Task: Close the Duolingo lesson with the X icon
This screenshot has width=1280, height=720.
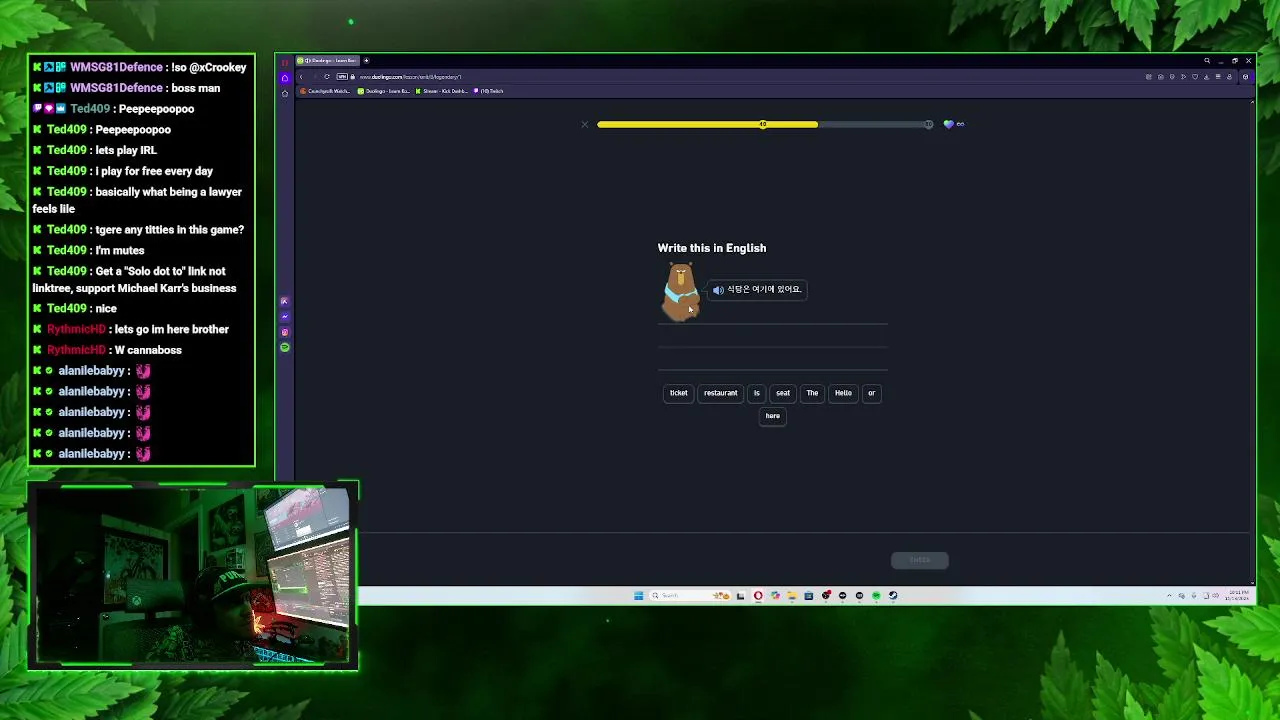Action: [x=585, y=124]
